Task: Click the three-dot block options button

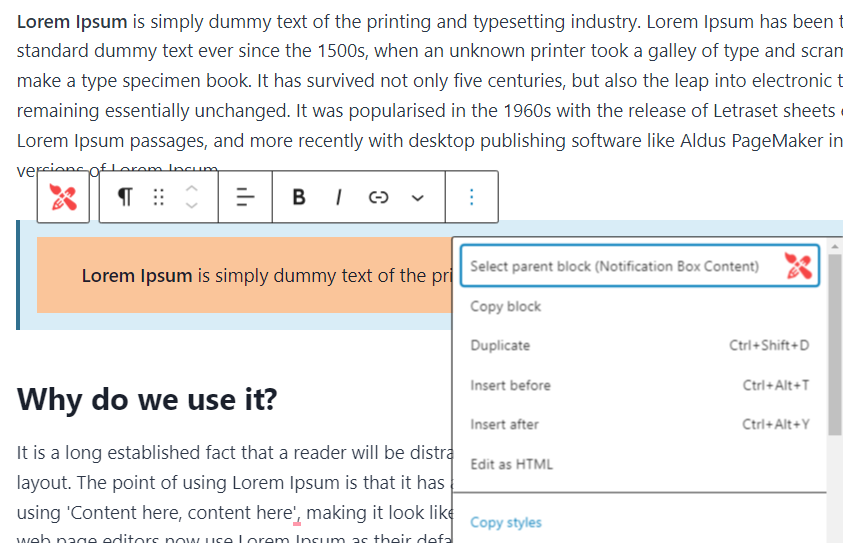Action: 471,197
